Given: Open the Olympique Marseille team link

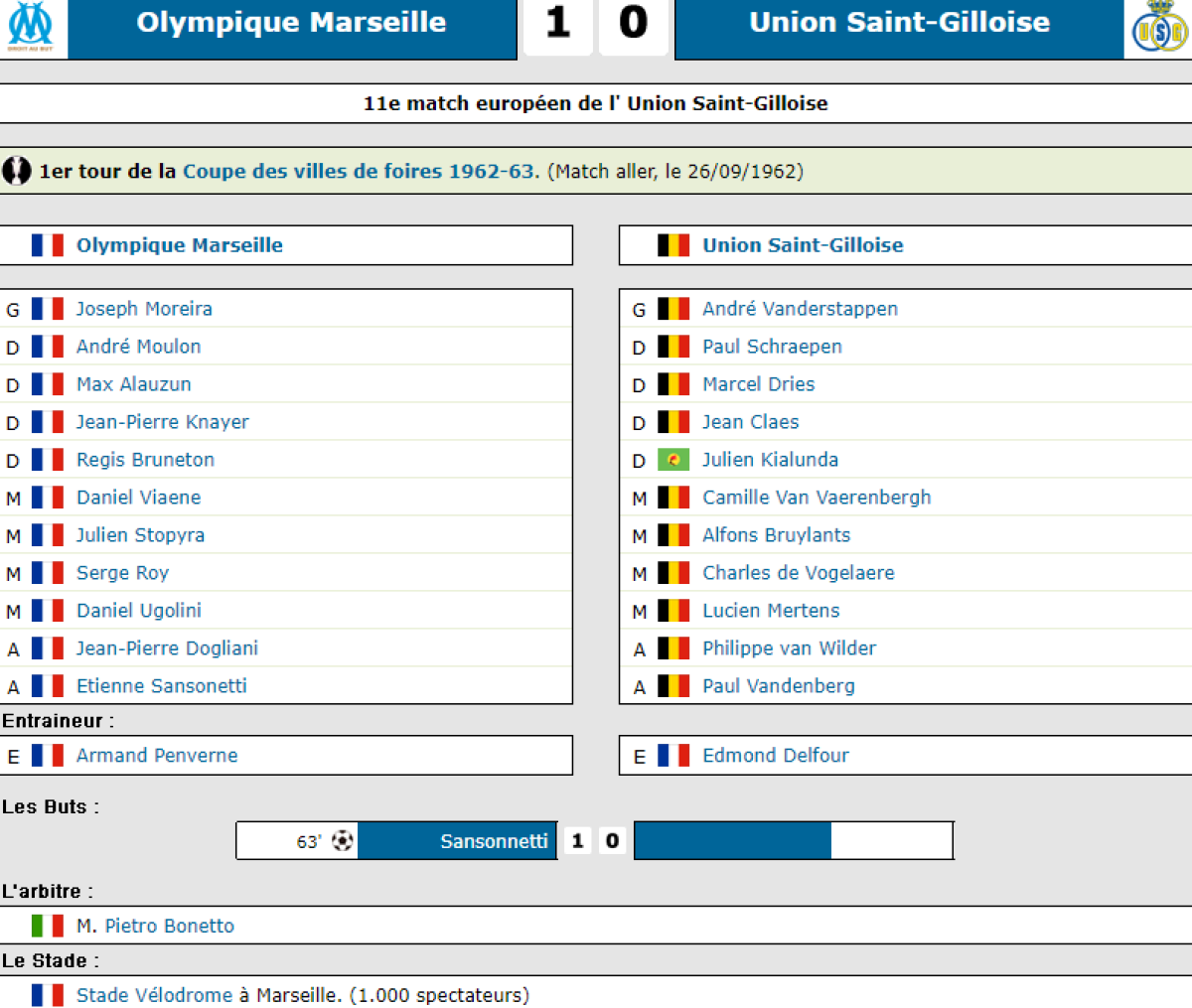Looking at the screenshot, I should tap(179, 245).
